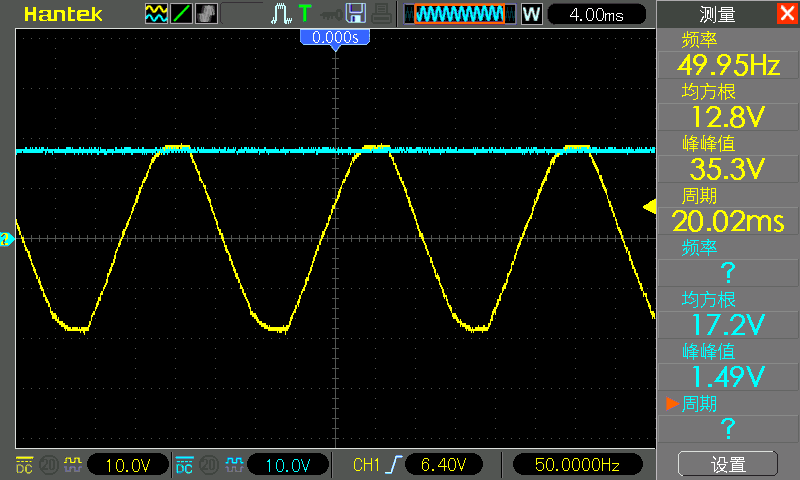Select the yellow 频率 49.95Hz measurement item
Screen dimensions: 800x480
point(727,56)
